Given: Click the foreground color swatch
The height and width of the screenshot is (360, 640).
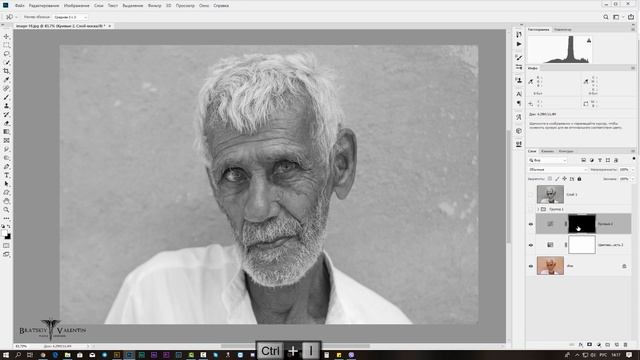Looking at the screenshot, I should click(4, 233).
